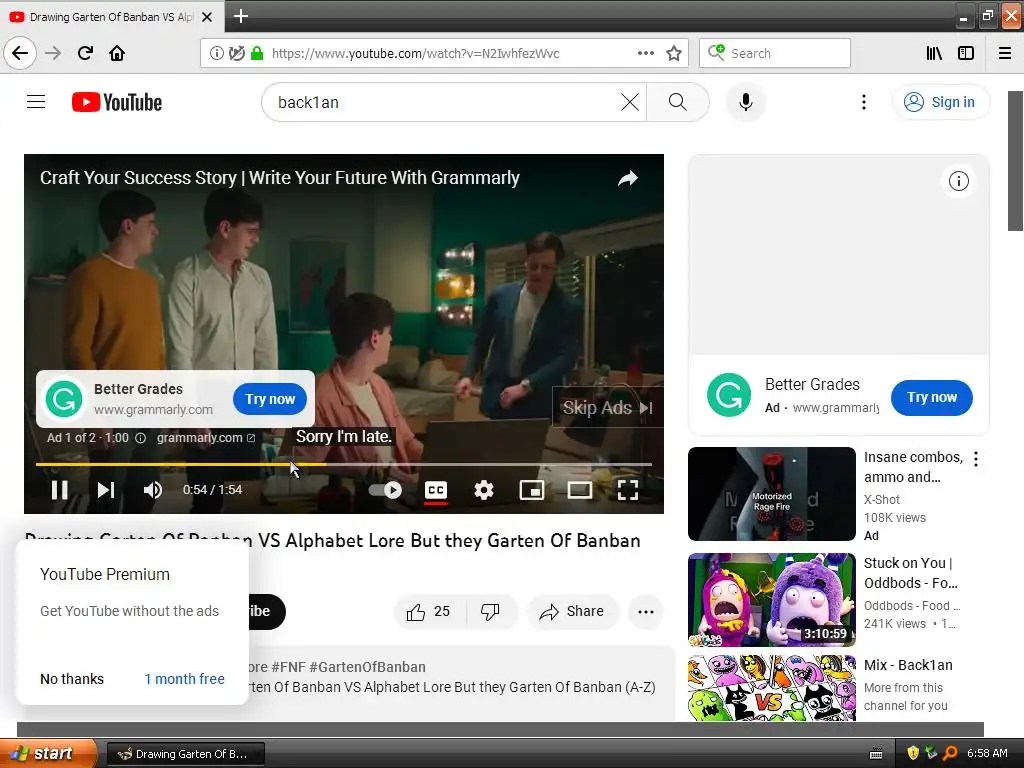Viewport: 1024px width, 768px height.
Task: Mute the video volume
Action: [x=152, y=490]
